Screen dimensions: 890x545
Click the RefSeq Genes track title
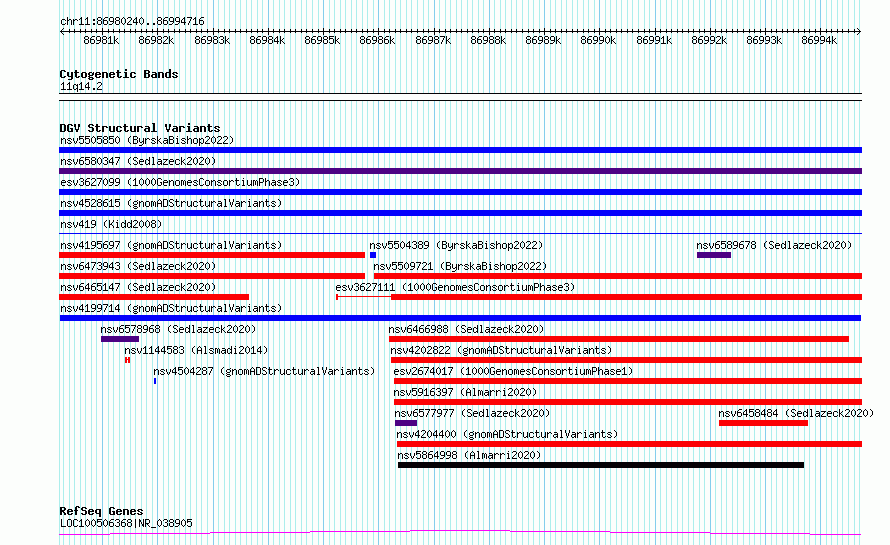pyautogui.click(x=101, y=511)
